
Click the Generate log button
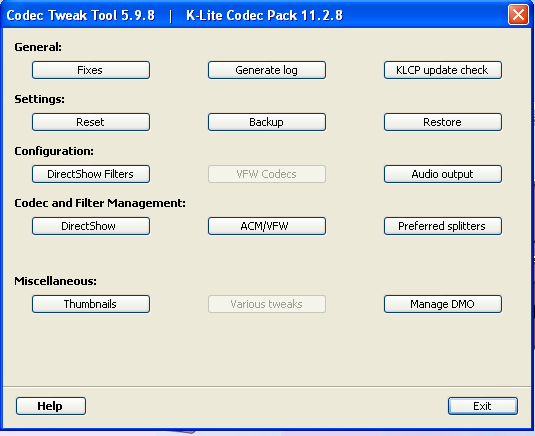point(267,70)
